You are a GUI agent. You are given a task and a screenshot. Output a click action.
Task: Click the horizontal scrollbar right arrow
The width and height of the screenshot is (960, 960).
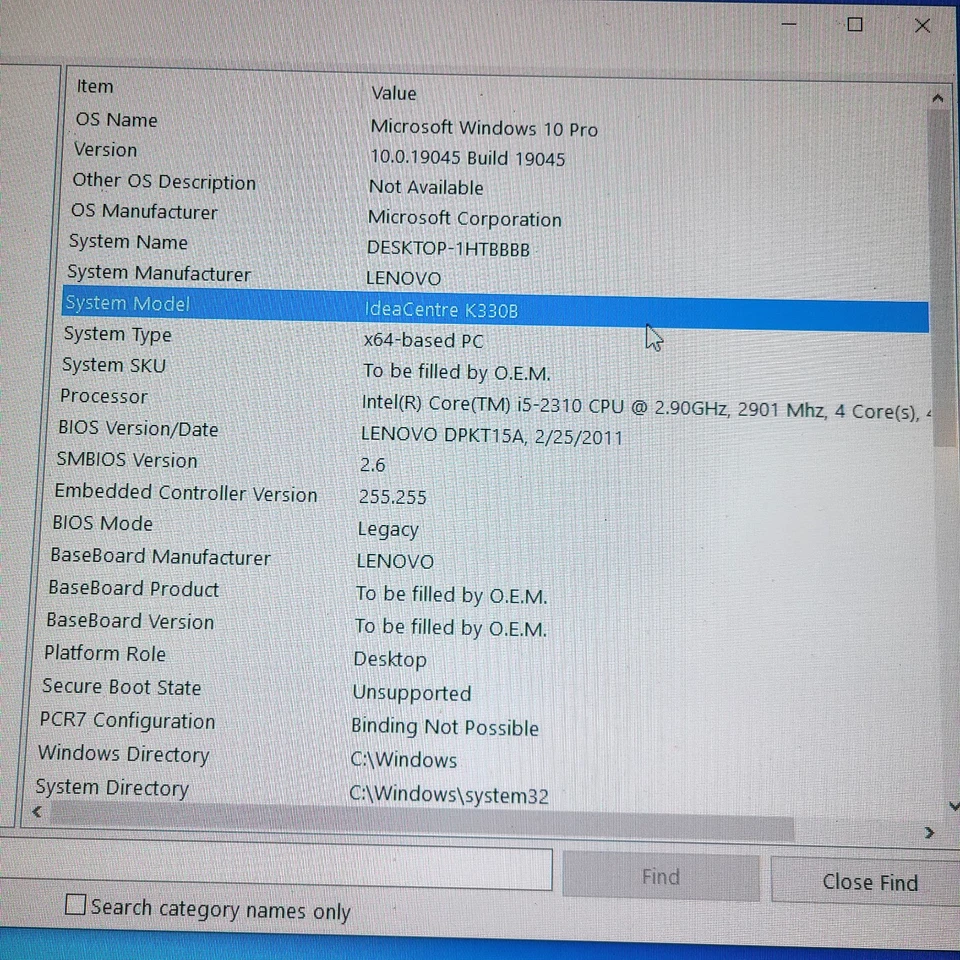click(x=928, y=831)
